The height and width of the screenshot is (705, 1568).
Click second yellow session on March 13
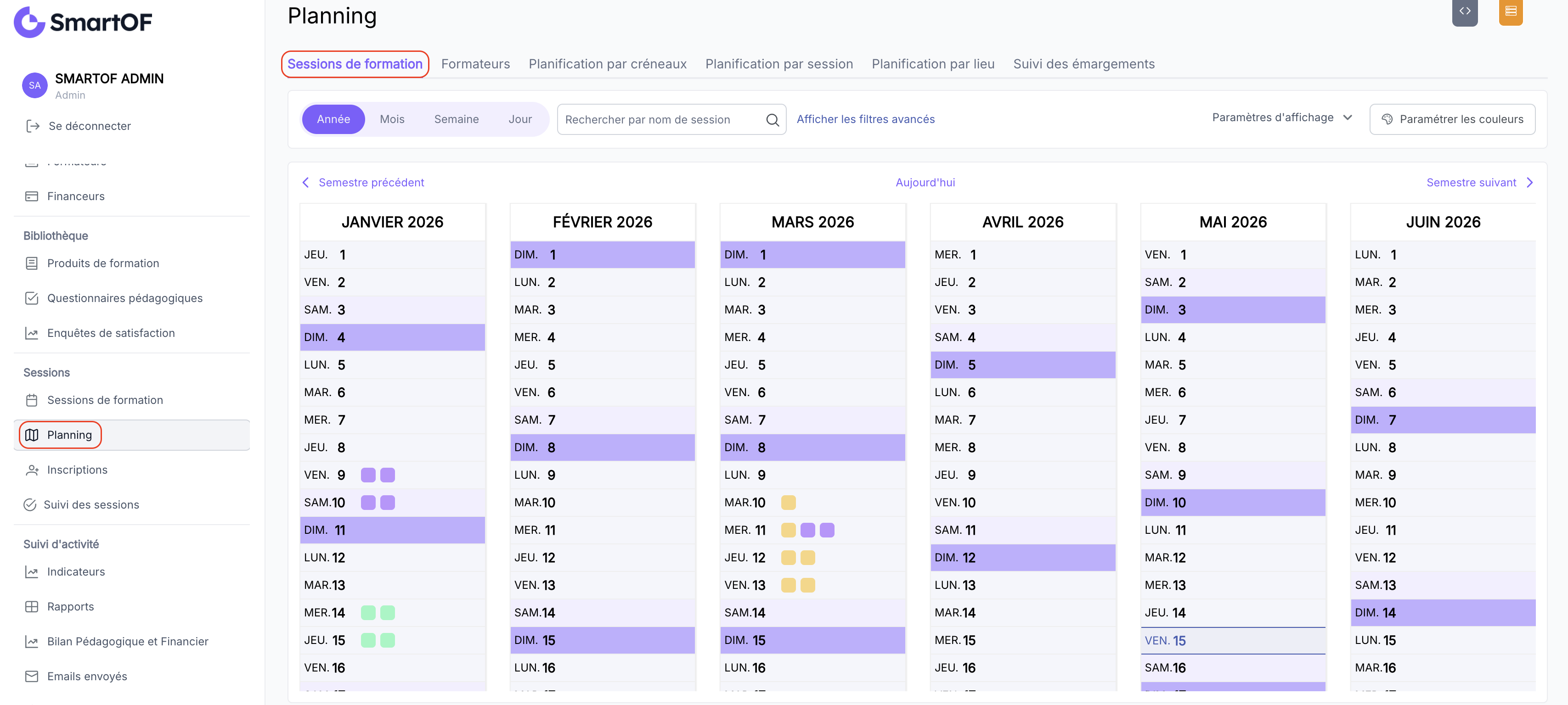tap(808, 585)
